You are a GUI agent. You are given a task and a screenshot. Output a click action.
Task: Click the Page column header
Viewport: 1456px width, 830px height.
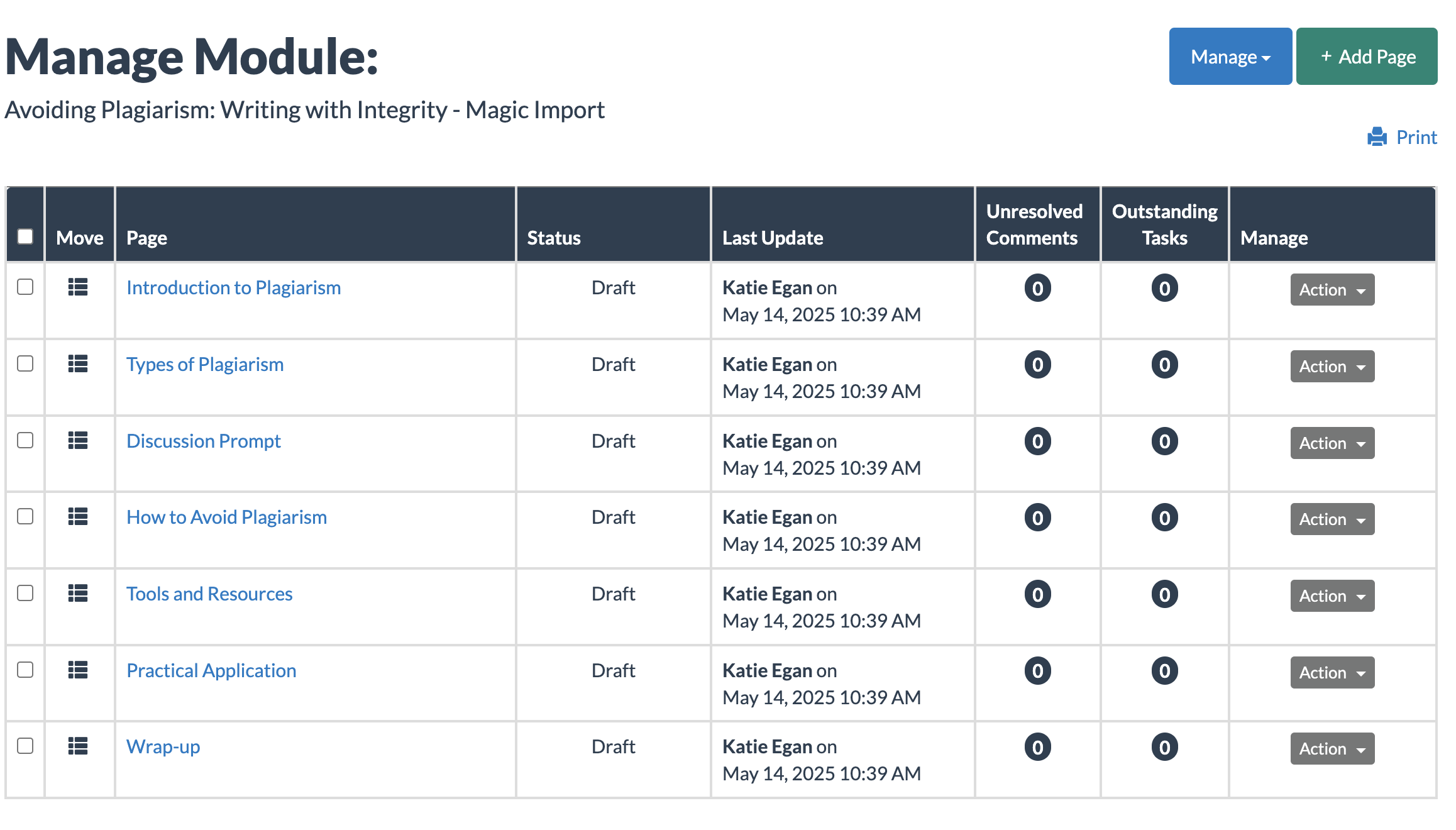pyautogui.click(x=146, y=238)
